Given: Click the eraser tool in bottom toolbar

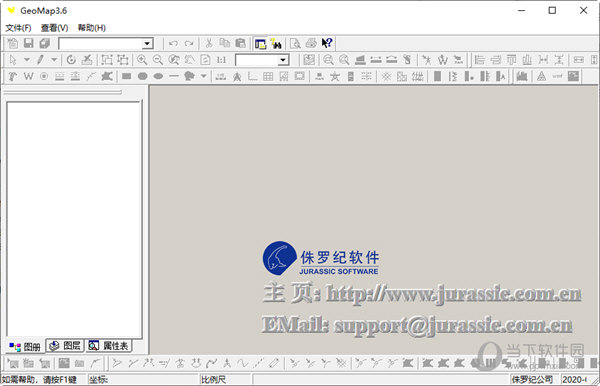Looking at the screenshot, I should 274,363.
